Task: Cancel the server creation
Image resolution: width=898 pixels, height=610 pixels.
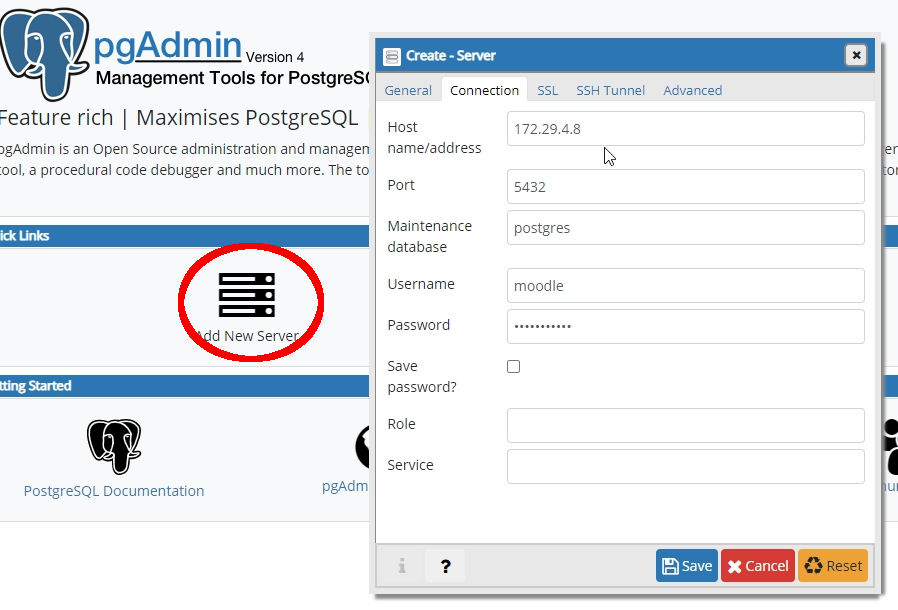Action: pyautogui.click(x=757, y=566)
